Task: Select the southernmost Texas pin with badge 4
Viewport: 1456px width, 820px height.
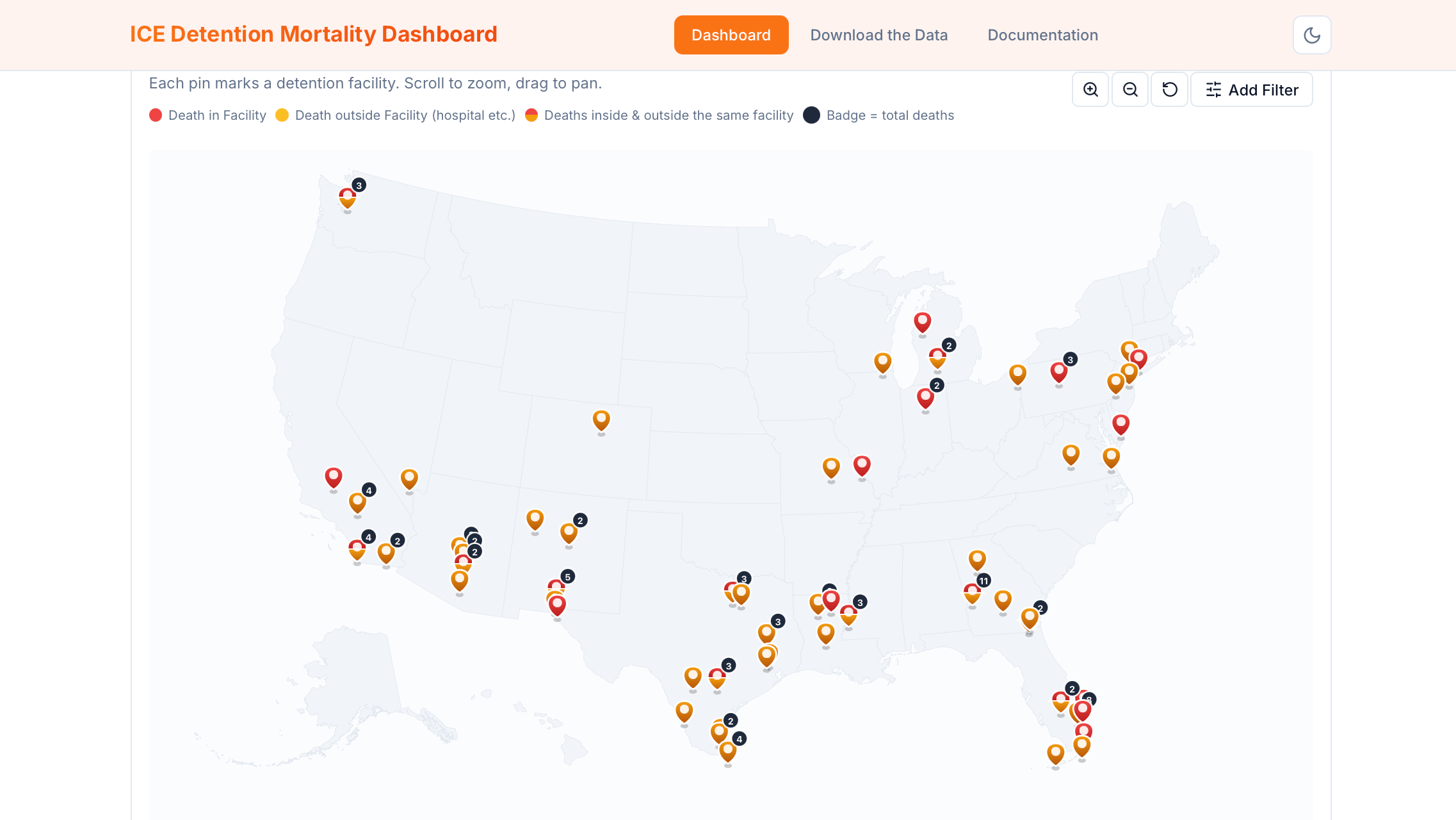Action: pyautogui.click(x=727, y=751)
